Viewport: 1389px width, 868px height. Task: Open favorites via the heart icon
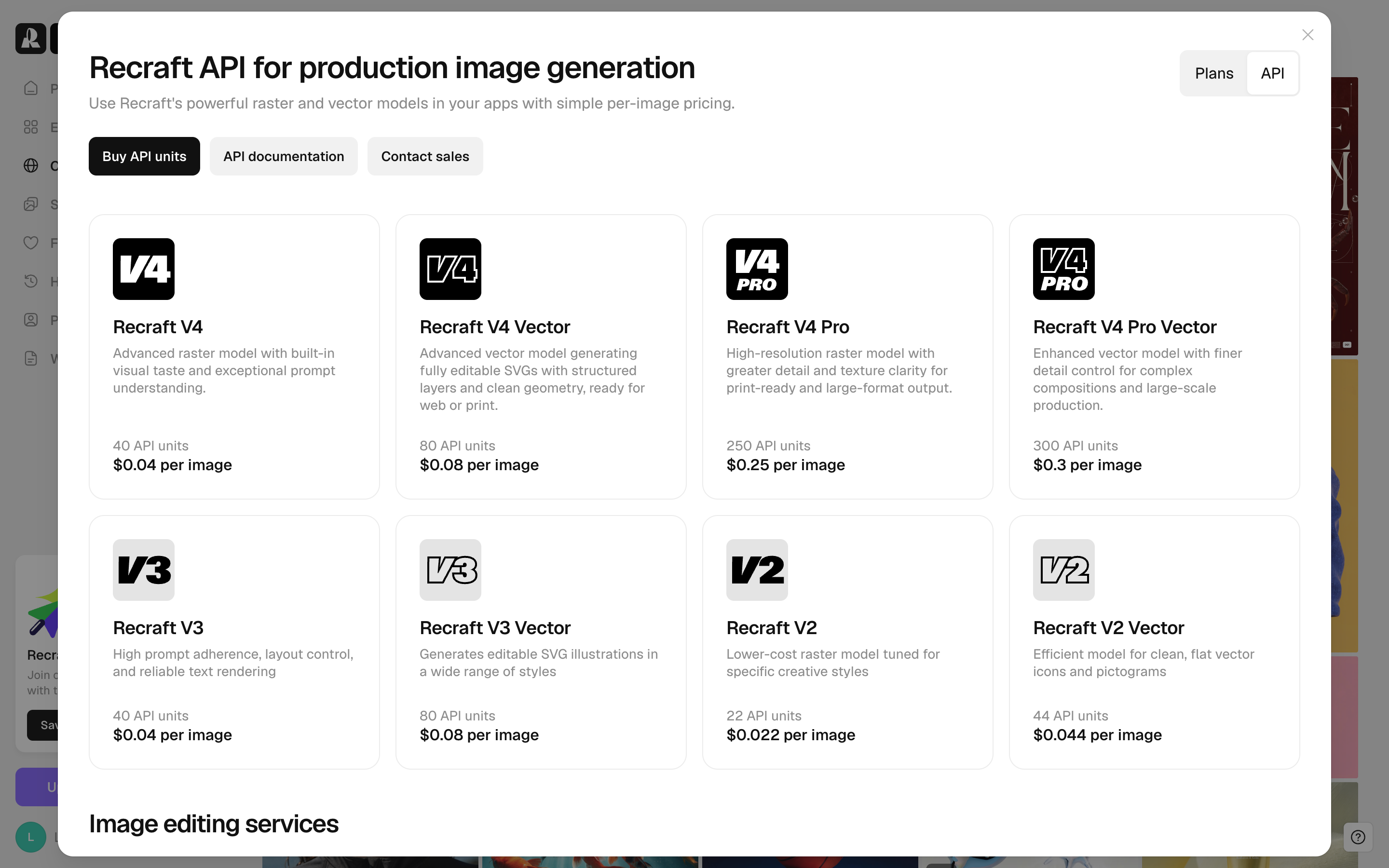[x=31, y=243]
